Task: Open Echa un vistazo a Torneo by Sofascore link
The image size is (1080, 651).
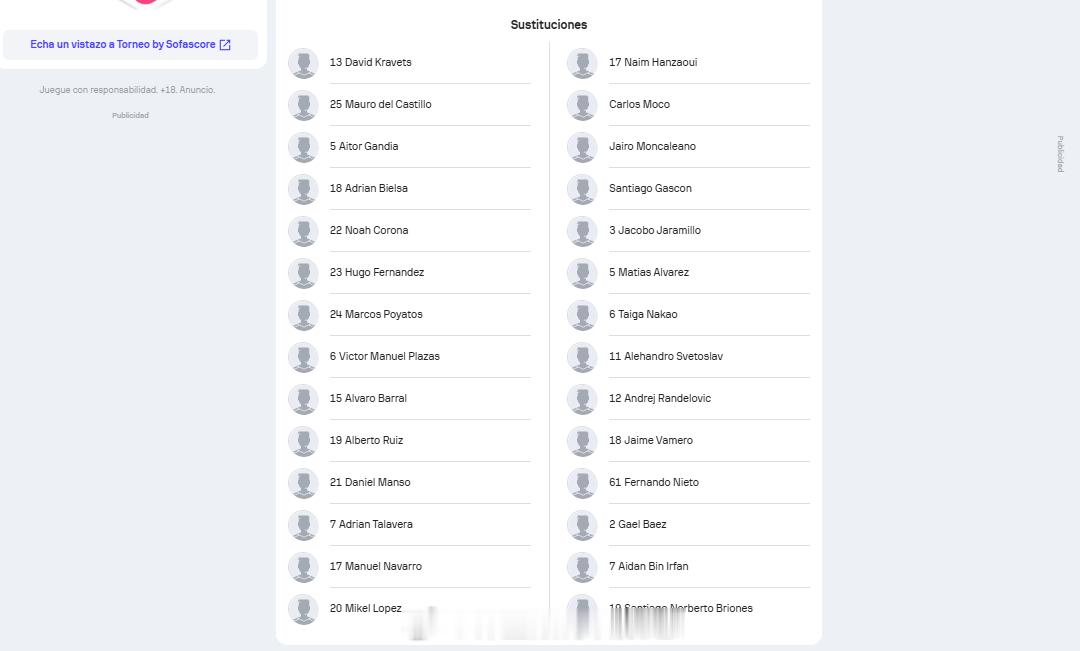Action: pyautogui.click(x=130, y=45)
